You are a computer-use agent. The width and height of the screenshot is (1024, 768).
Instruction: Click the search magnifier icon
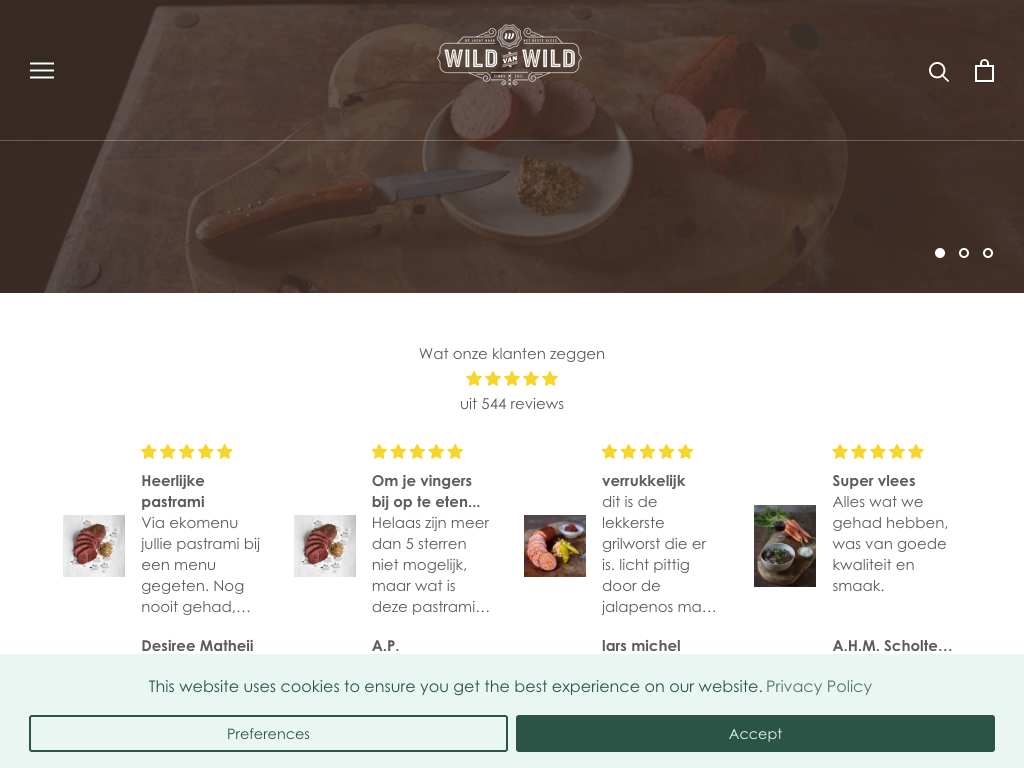(x=938, y=71)
